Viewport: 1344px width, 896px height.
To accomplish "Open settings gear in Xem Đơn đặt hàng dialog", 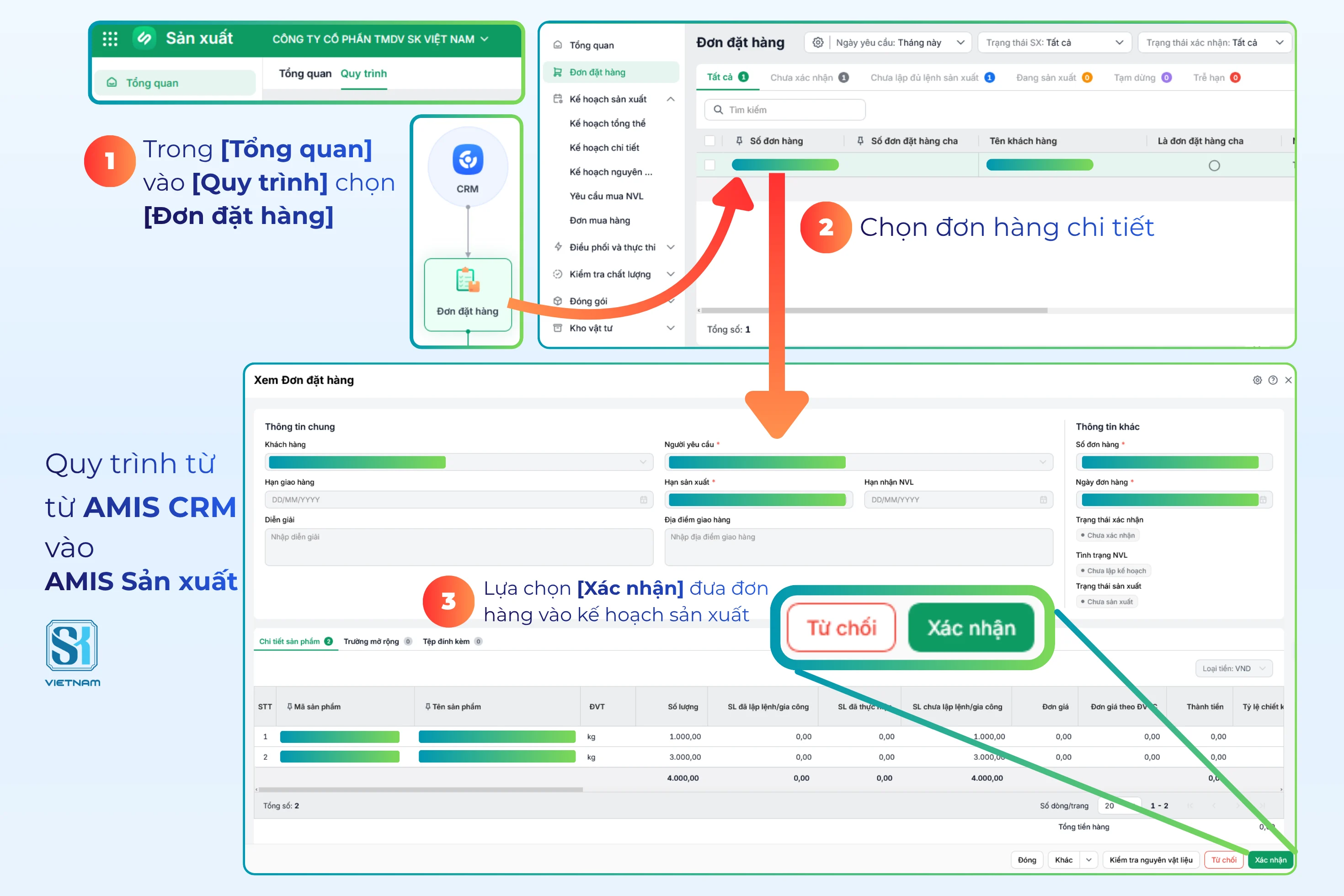I will click(1257, 380).
